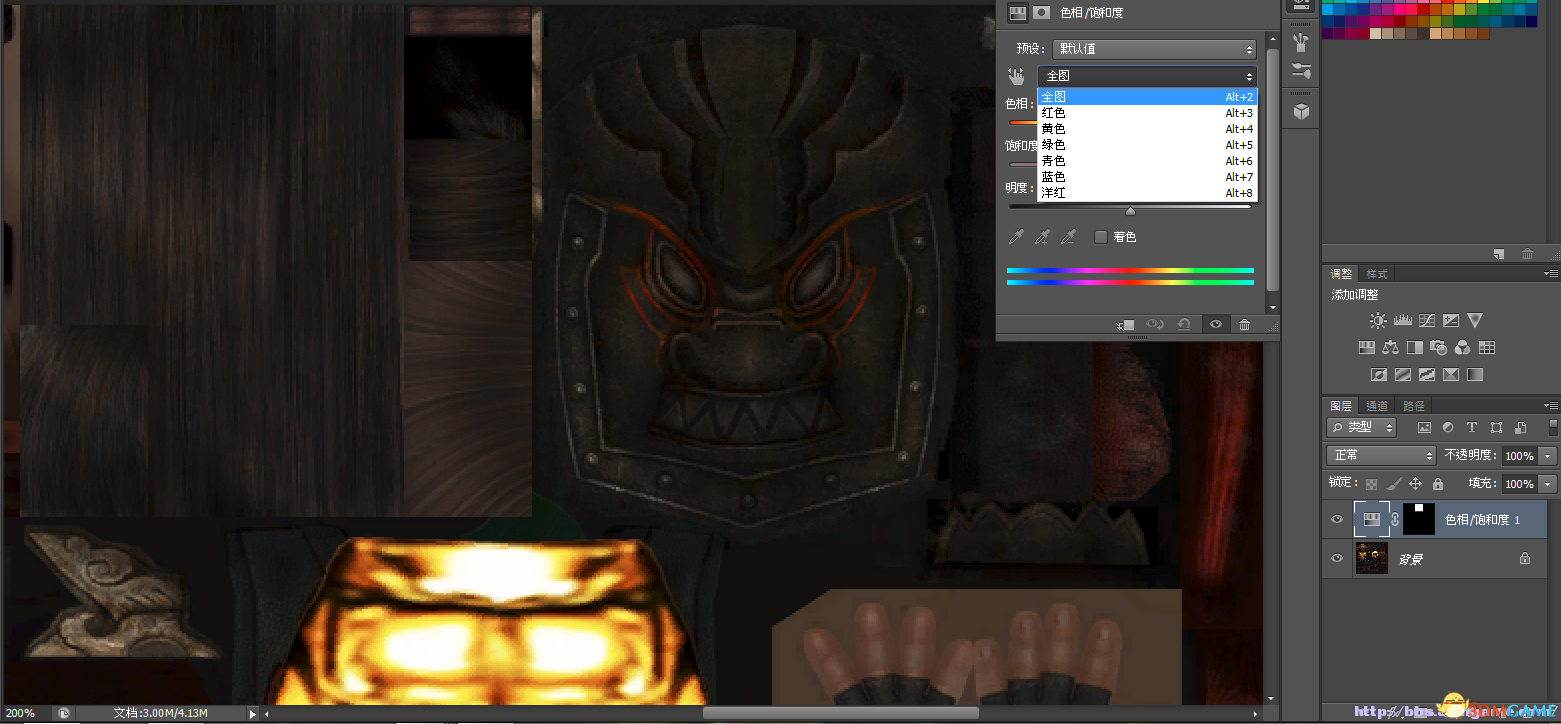This screenshot has height=724, width=1561.
Task: Click the on-image adjustment hand tool
Action: pyautogui.click(x=1017, y=76)
